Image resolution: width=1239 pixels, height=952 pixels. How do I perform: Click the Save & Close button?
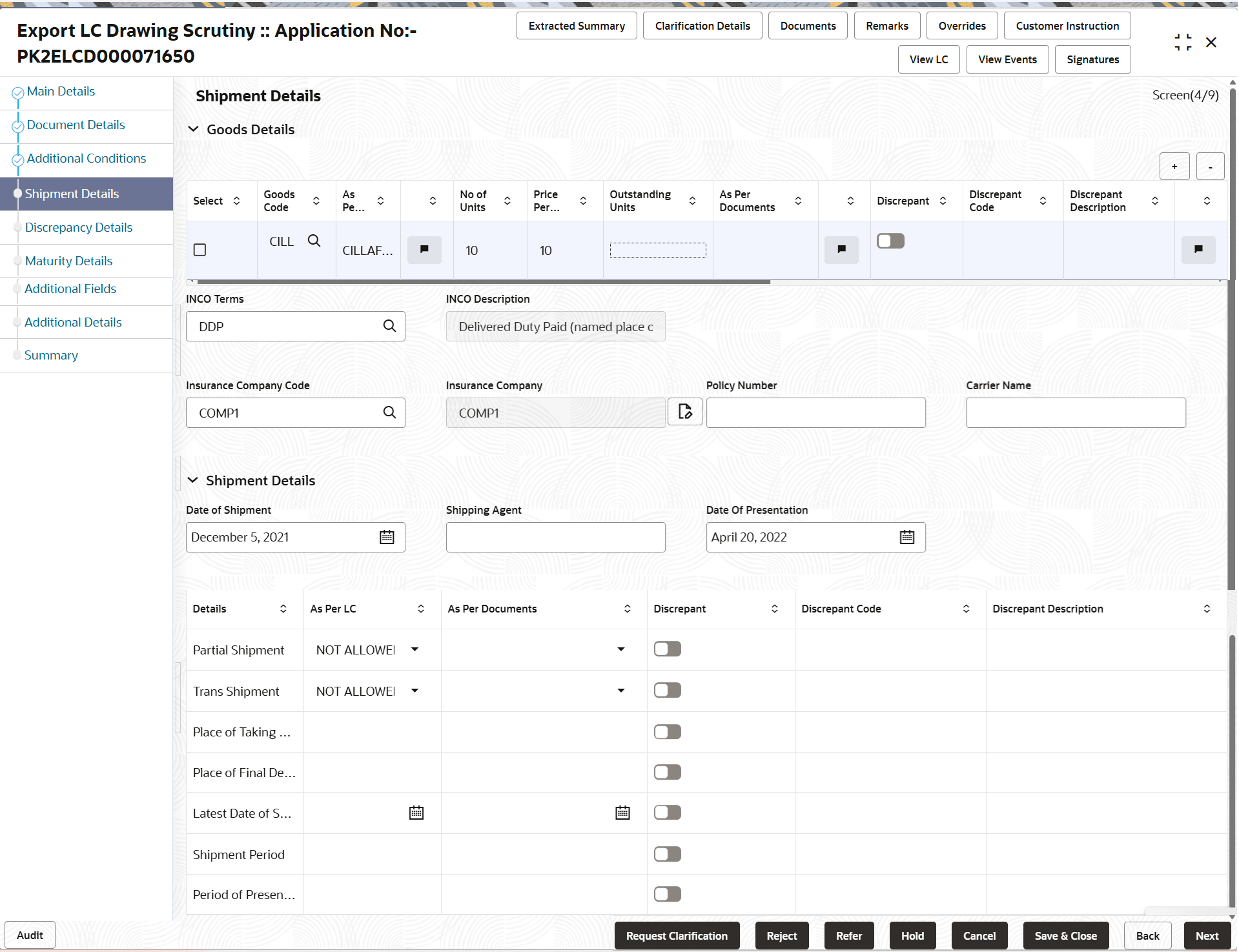(1065, 936)
